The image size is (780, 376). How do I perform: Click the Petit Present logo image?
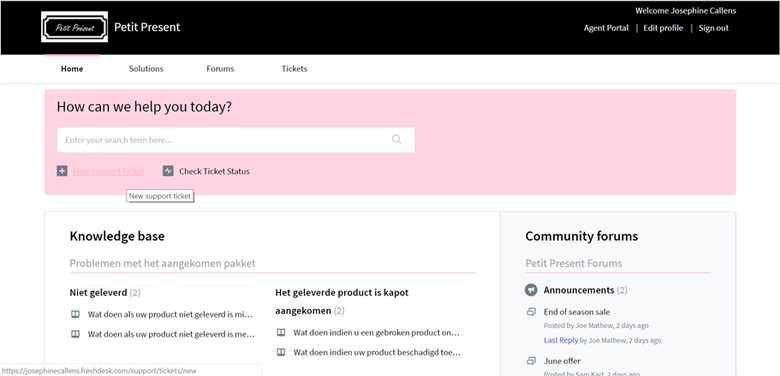pyautogui.click(x=74, y=27)
